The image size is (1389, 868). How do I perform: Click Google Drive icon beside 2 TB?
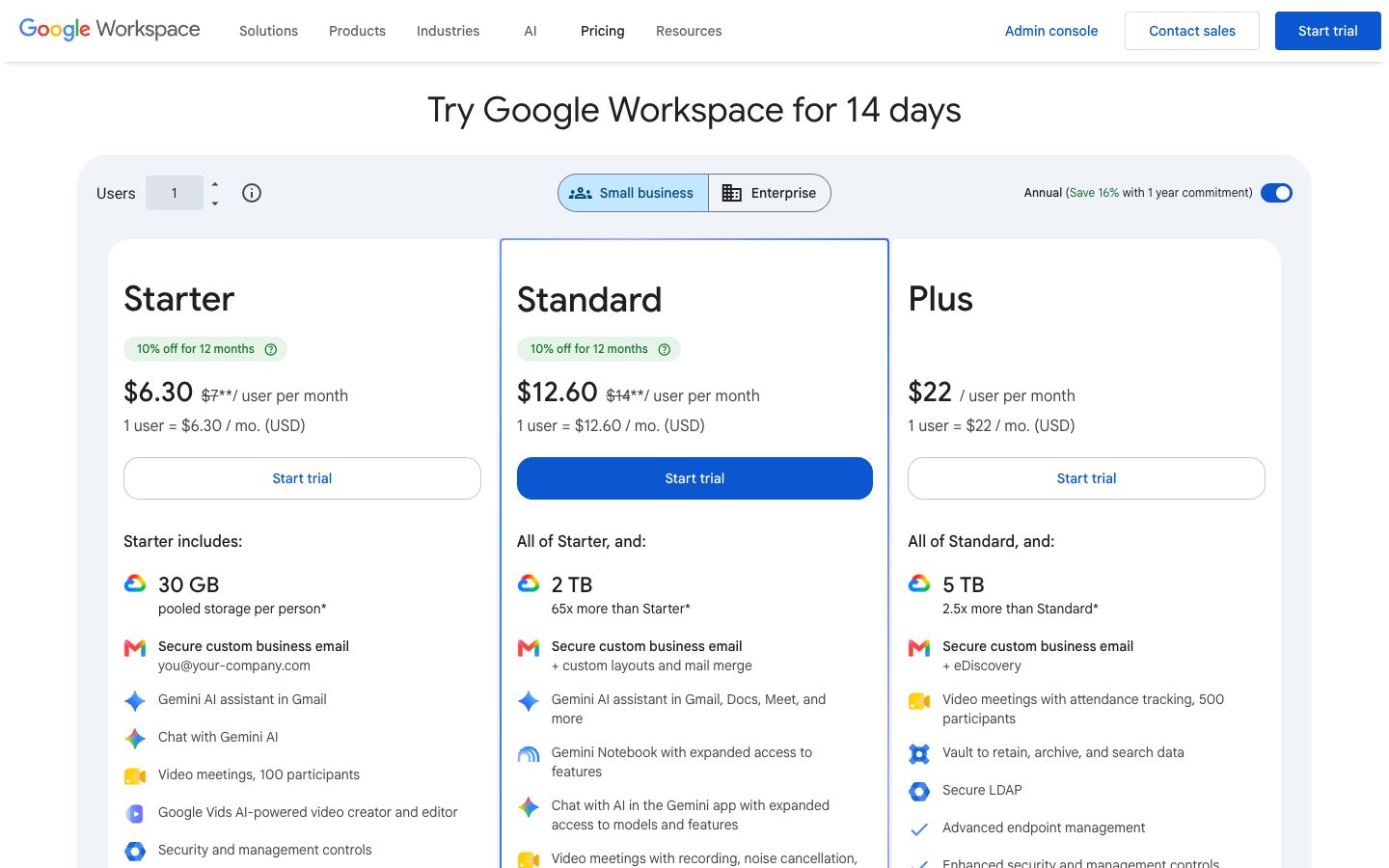pyautogui.click(x=529, y=583)
